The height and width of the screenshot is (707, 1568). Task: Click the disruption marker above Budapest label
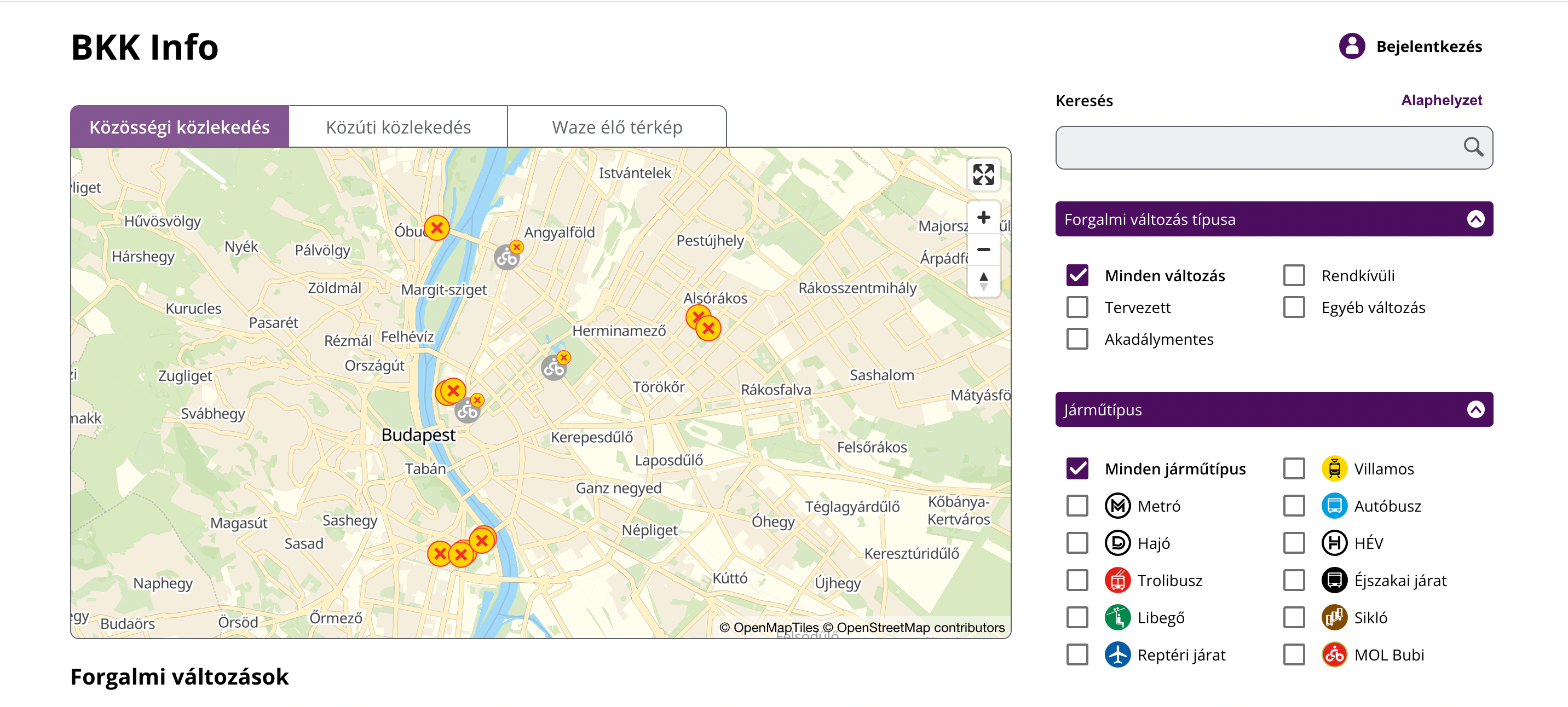point(453,391)
